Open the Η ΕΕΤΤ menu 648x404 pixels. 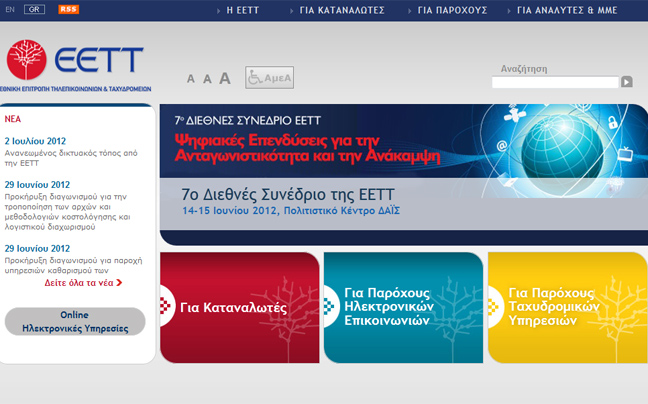click(x=243, y=10)
